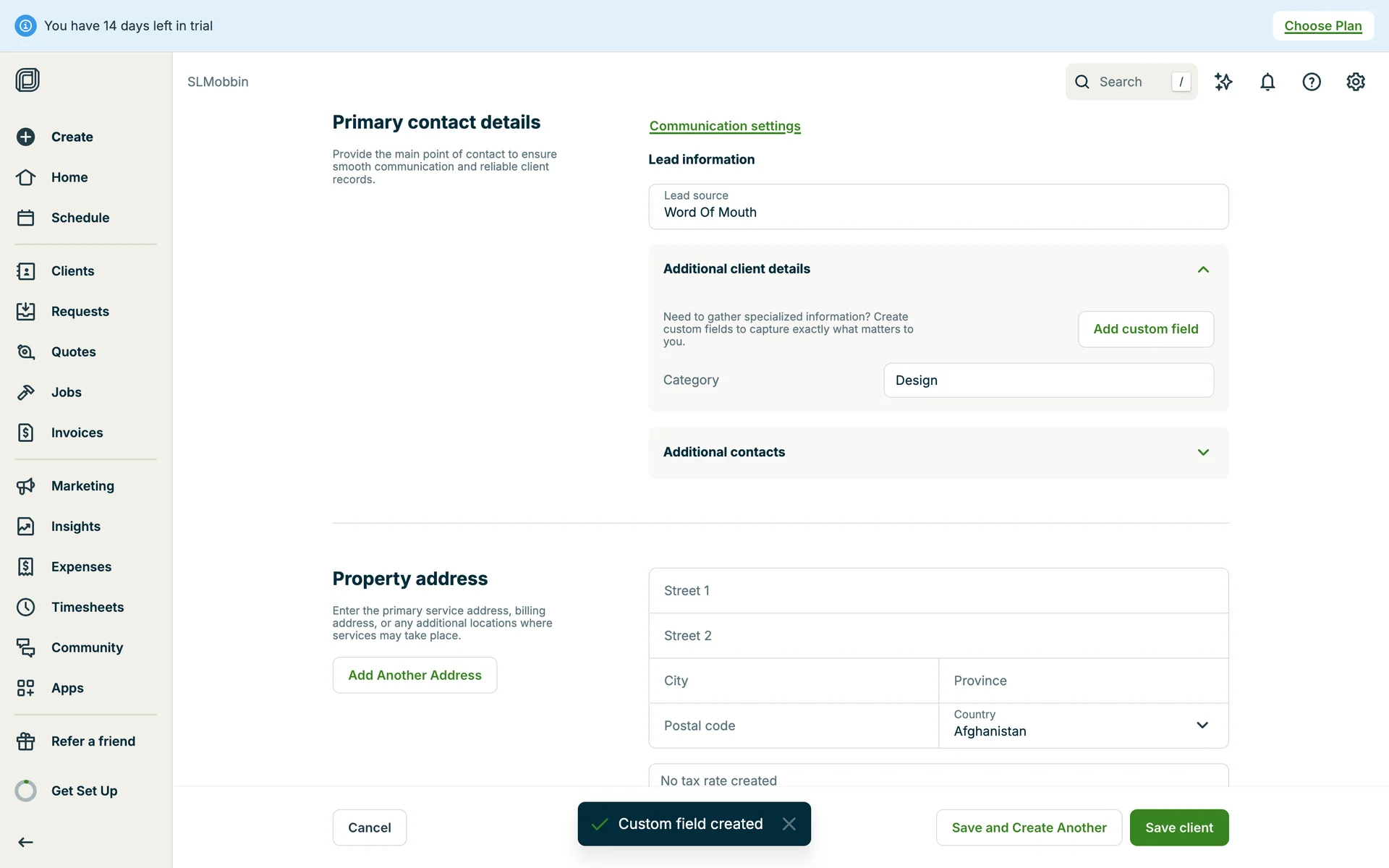Open the Country dropdown
This screenshot has width=1389, height=868.
1083,725
